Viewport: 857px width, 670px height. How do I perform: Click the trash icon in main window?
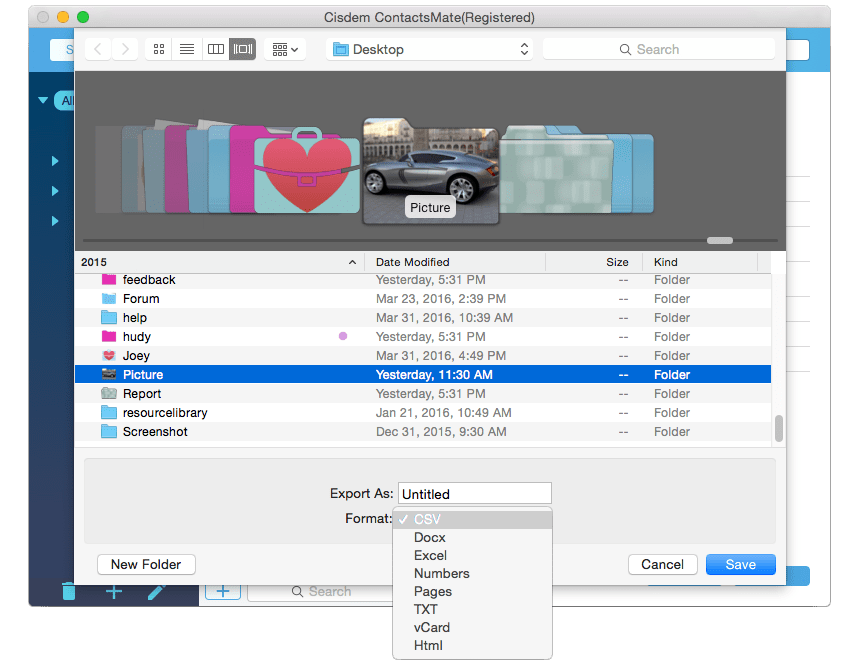coord(69,591)
